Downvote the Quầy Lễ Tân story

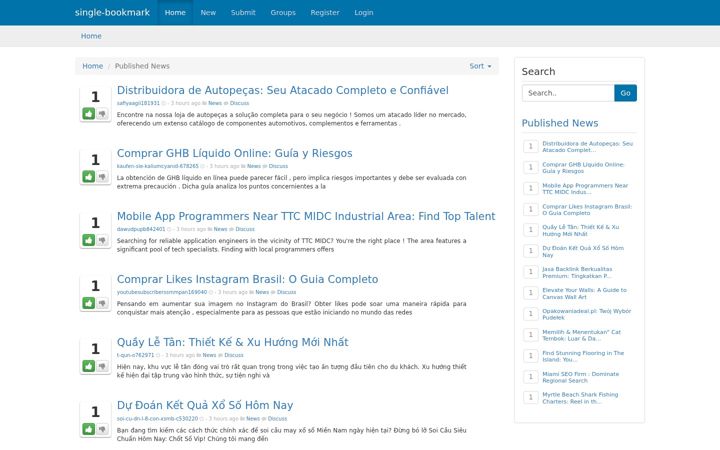tap(102, 366)
